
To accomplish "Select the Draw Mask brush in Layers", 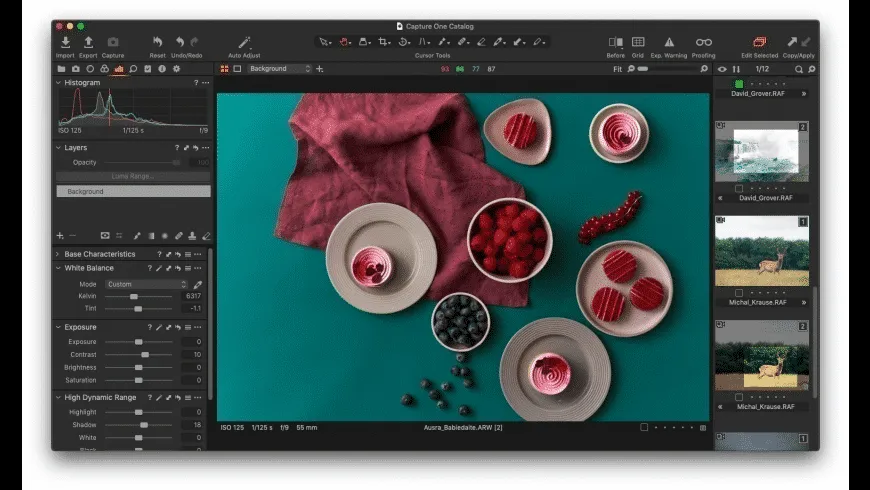I will pyautogui.click(x=136, y=236).
